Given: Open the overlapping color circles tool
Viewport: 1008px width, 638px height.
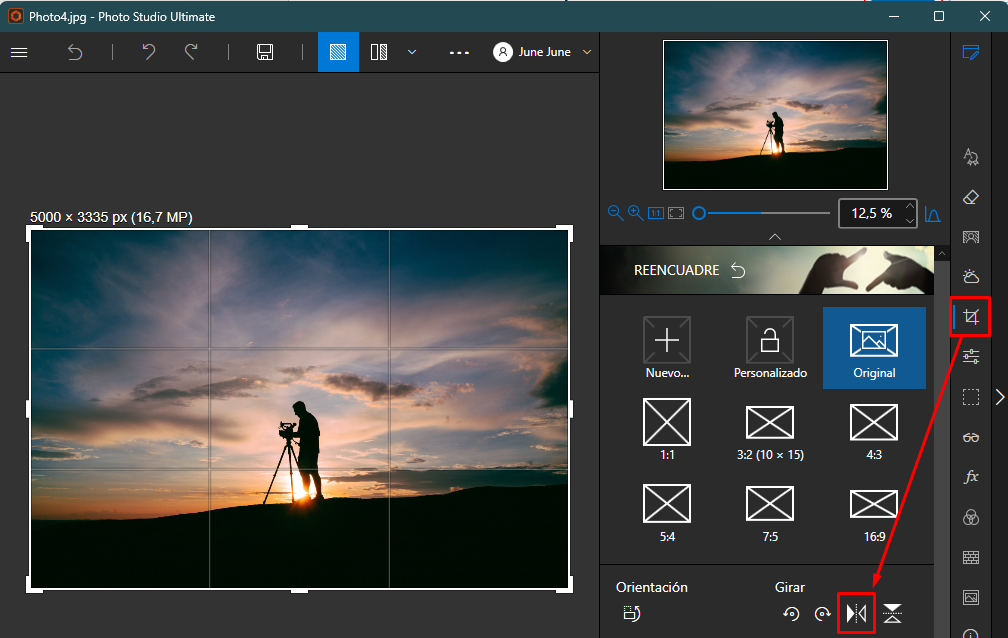Looking at the screenshot, I should tap(971, 517).
